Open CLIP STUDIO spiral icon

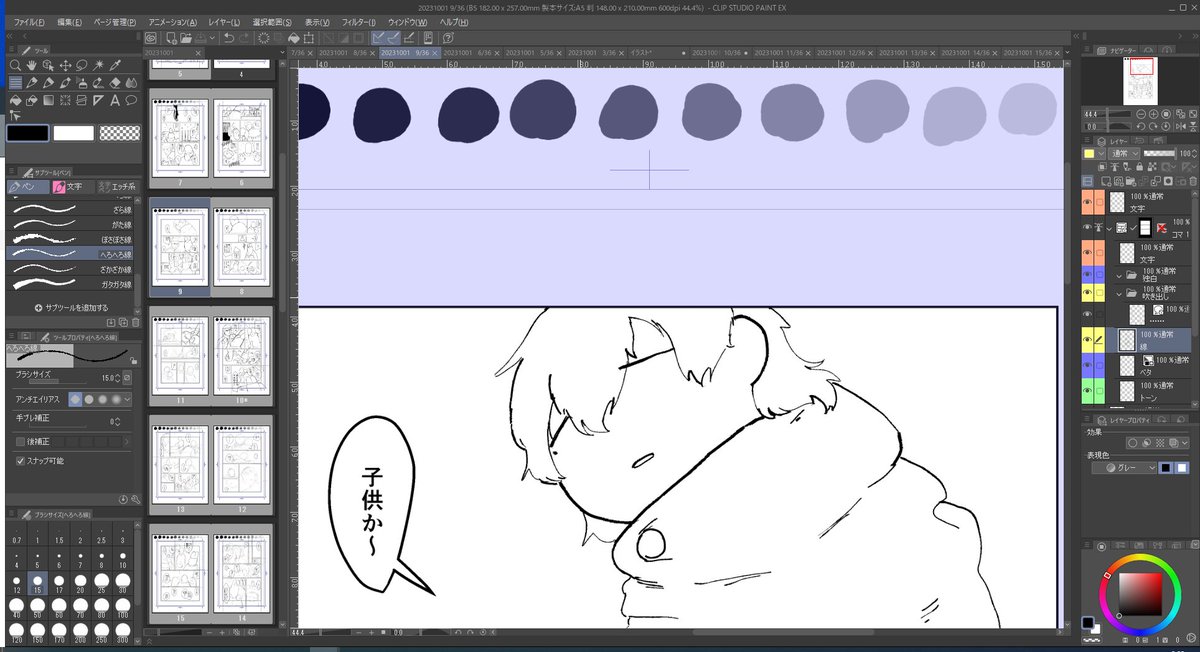150,38
